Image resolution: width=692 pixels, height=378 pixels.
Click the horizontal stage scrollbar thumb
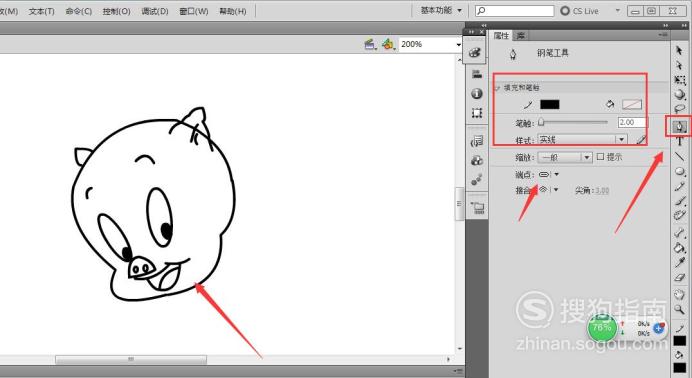131,359
